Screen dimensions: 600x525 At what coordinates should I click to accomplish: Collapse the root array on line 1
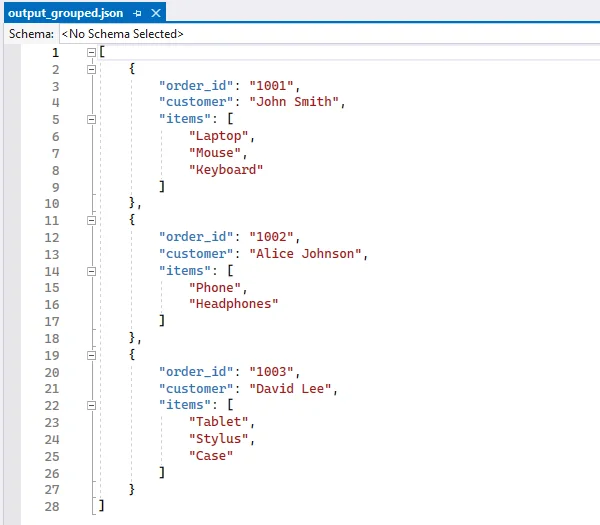[x=91, y=52]
